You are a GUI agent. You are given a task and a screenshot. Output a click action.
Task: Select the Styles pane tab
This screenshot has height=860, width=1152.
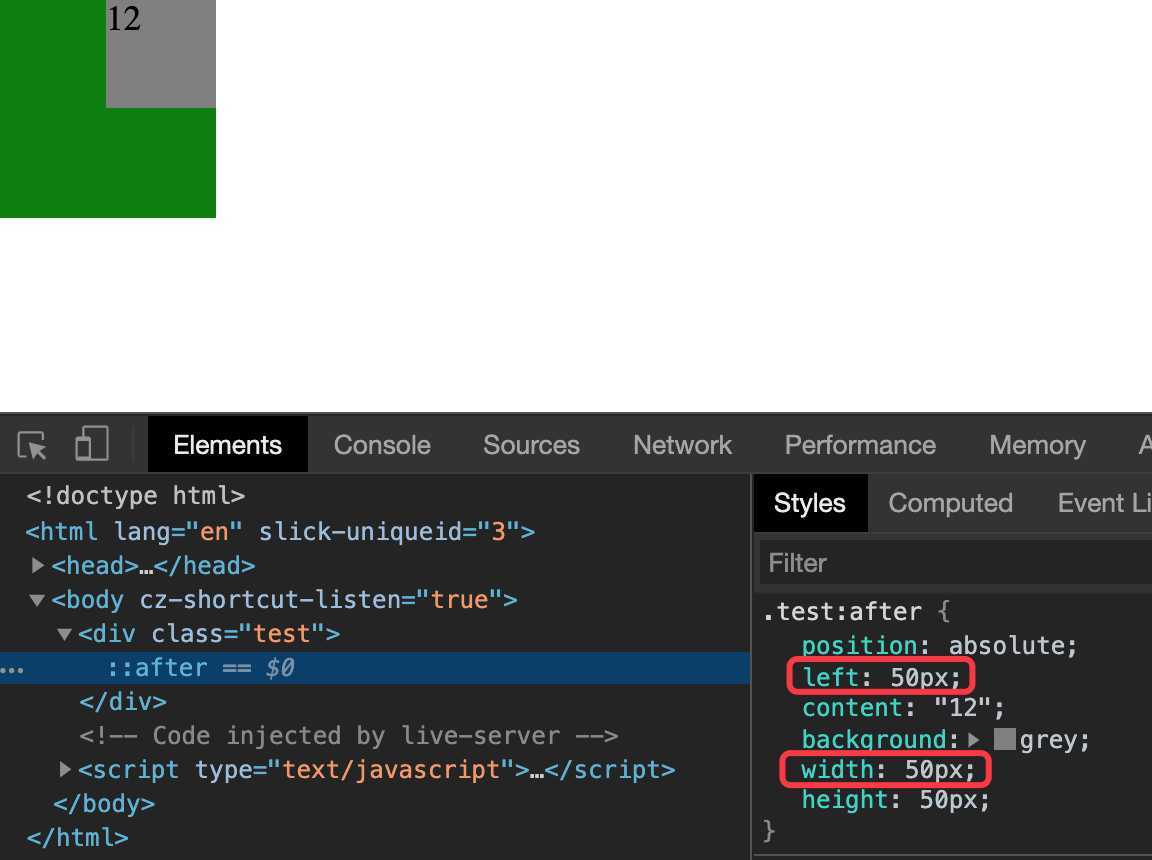pyautogui.click(x=810, y=503)
